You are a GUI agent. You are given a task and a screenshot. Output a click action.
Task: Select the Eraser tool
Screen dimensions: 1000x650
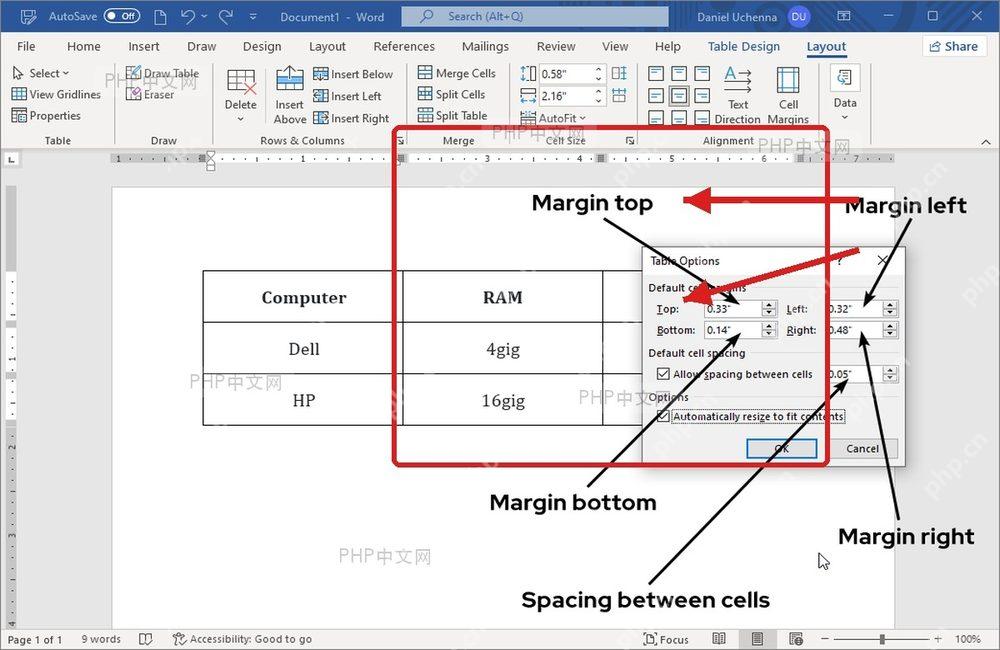click(150, 94)
